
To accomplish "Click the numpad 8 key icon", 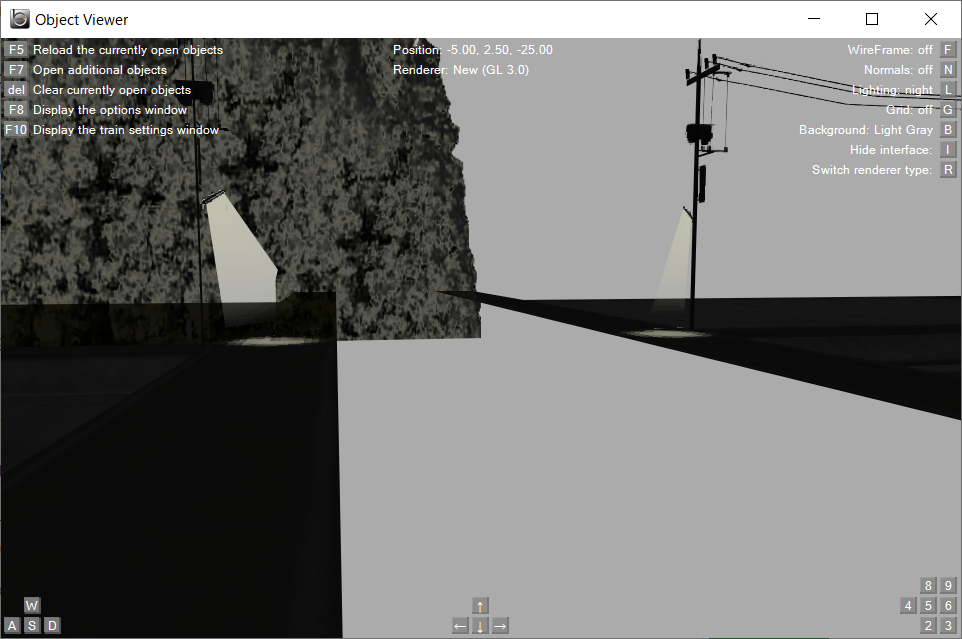I will click(927, 584).
